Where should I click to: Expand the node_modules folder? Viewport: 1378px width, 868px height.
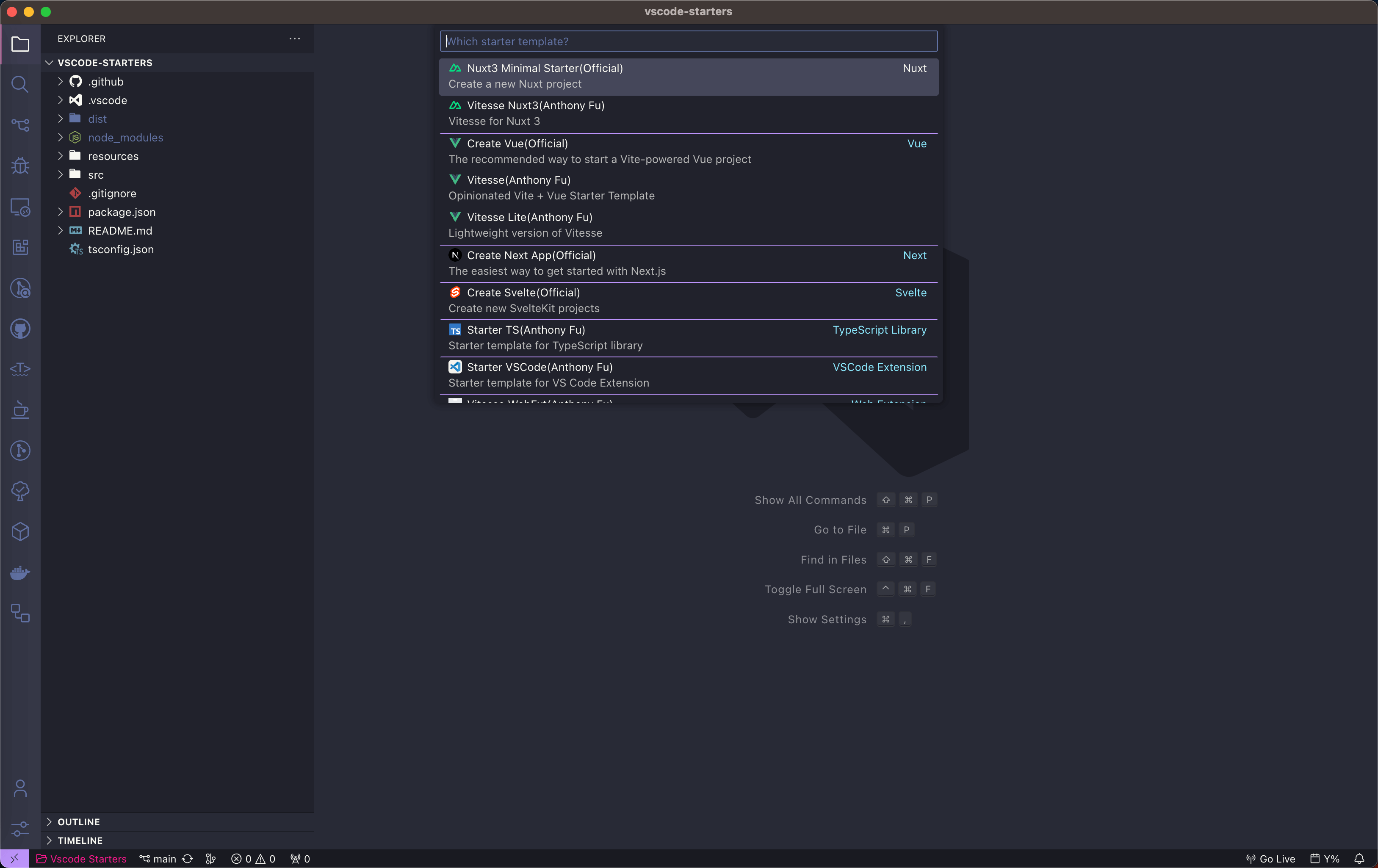point(125,137)
